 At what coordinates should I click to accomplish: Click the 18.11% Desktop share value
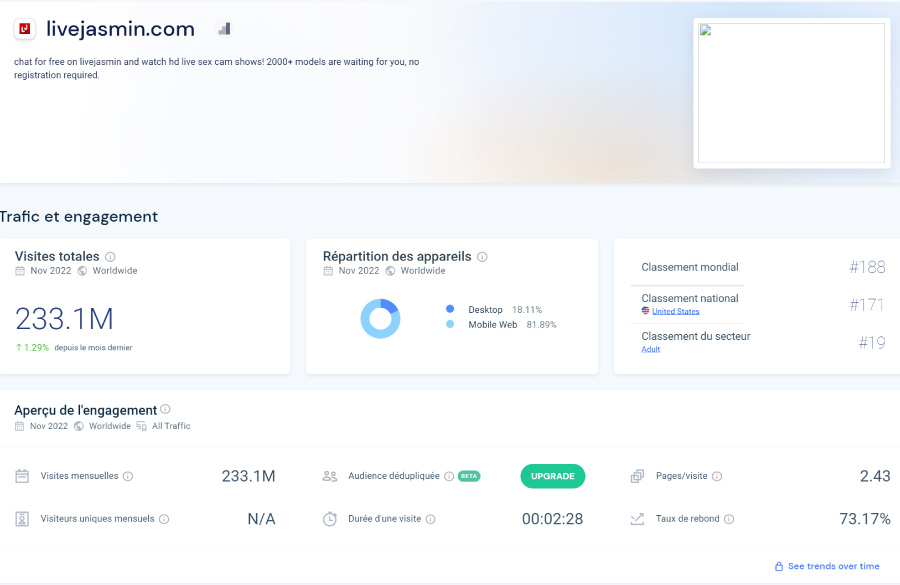[527, 309]
